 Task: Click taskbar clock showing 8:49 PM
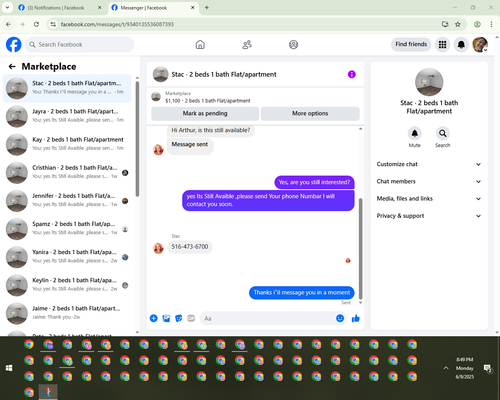coord(465,368)
